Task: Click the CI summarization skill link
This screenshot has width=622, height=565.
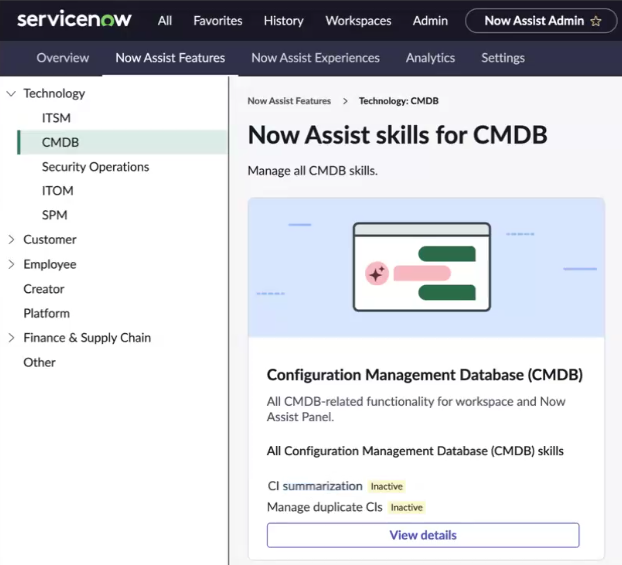Action: click(315, 486)
